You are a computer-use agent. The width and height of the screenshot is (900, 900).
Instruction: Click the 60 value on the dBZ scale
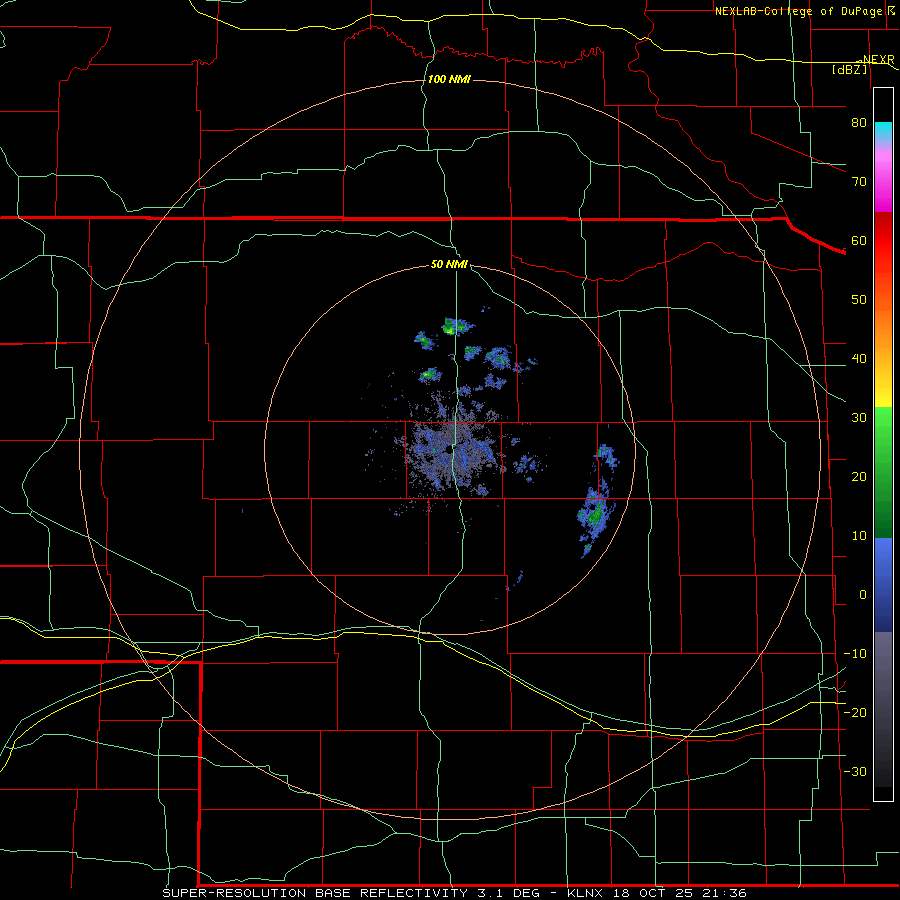click(x=859, y=240)
